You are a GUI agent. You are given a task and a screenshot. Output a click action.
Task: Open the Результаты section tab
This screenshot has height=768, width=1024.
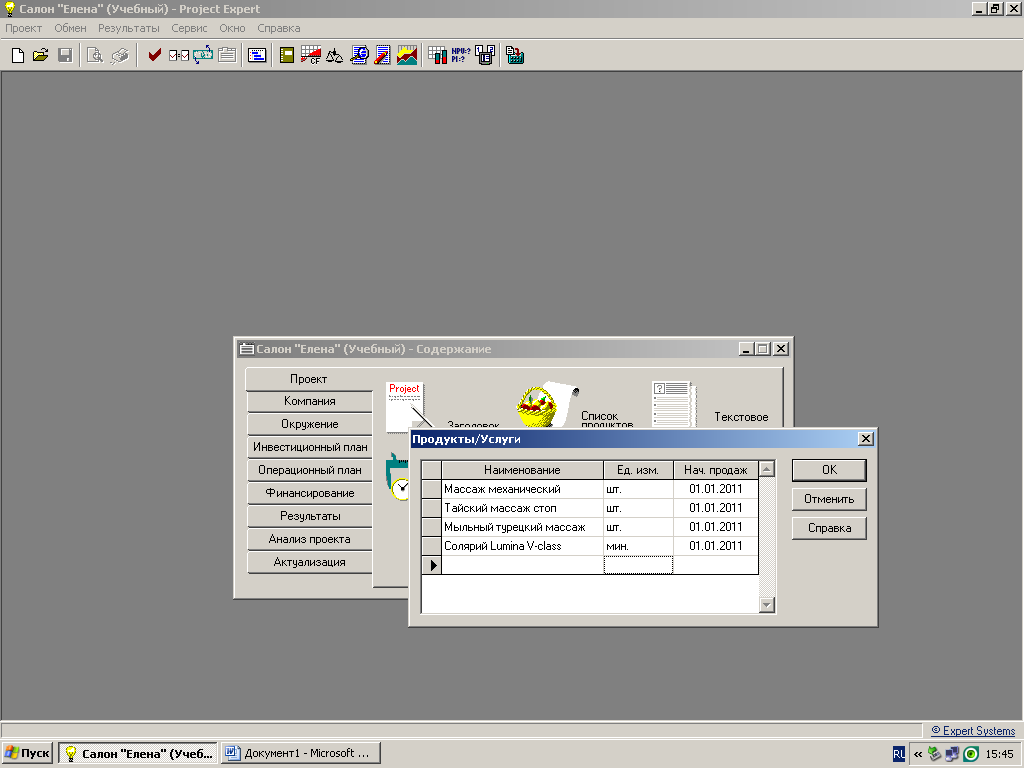(310, 516)
